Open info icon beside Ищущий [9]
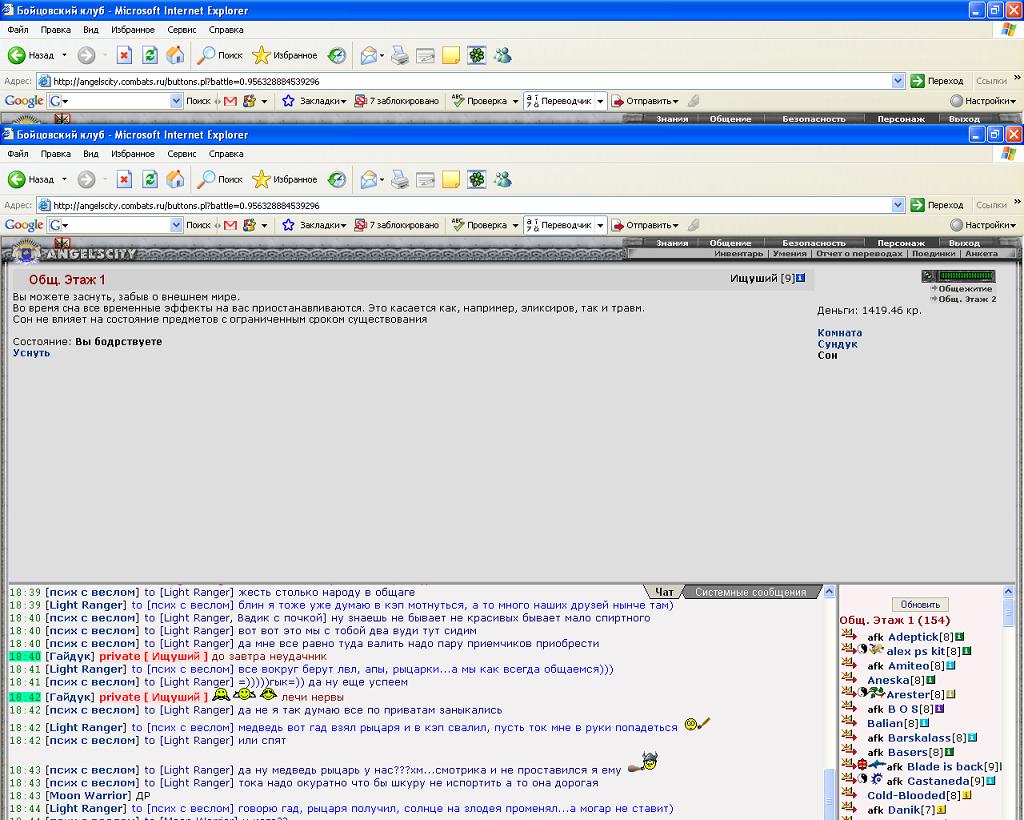Screen dimensions: 1024x820 [x=801, y=278]
